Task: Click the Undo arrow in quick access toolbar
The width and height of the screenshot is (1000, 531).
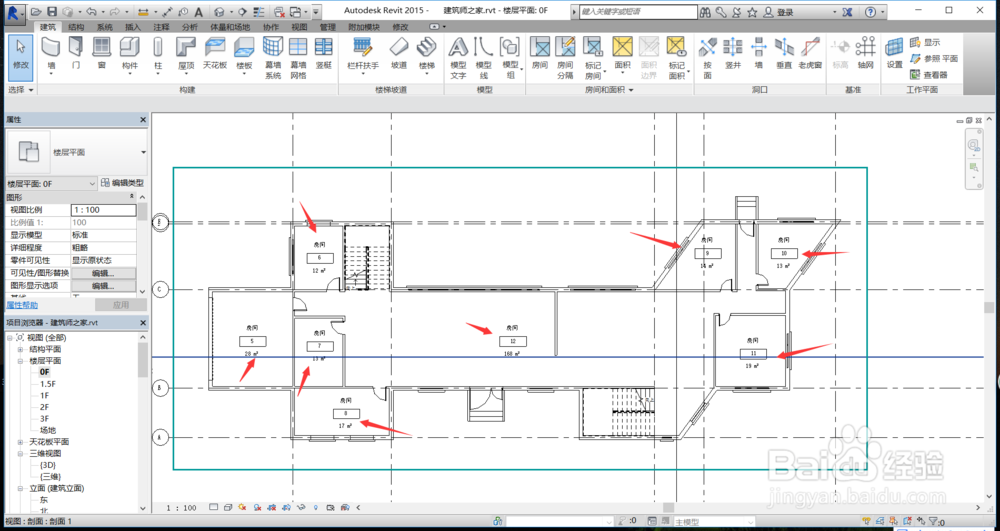Action: (x=91, y=11)
